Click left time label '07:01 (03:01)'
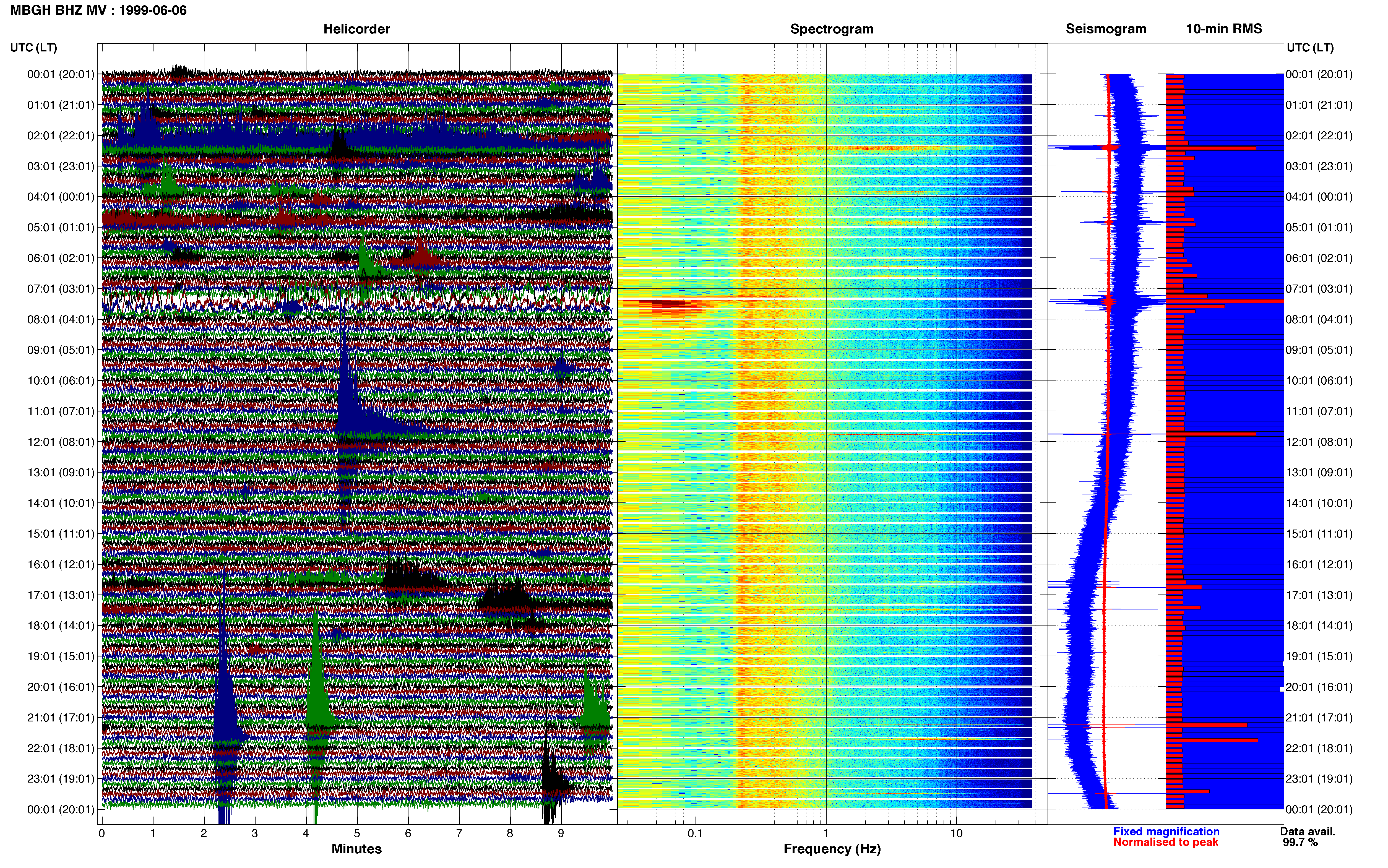The image size is (1388, 868). tap(60, 289)
